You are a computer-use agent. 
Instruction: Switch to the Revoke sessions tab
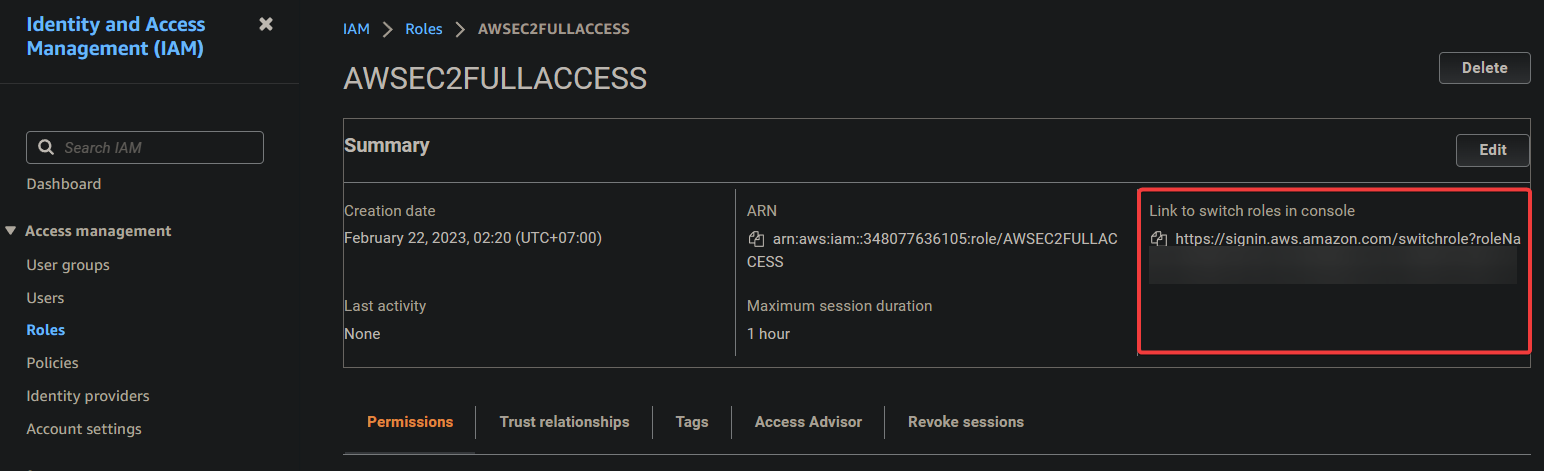[966, 422]
